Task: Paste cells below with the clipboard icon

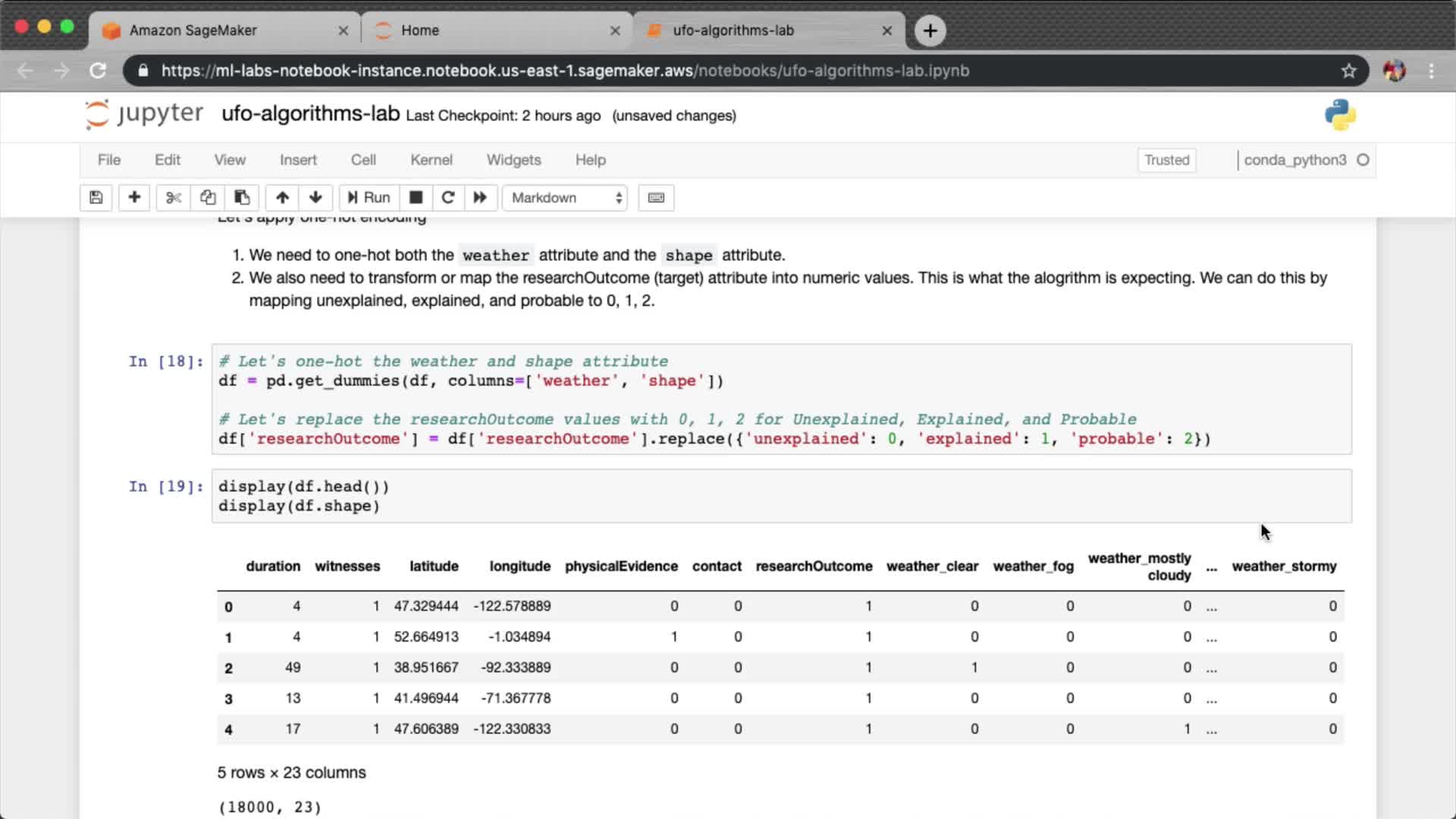Action: (242, 198)
